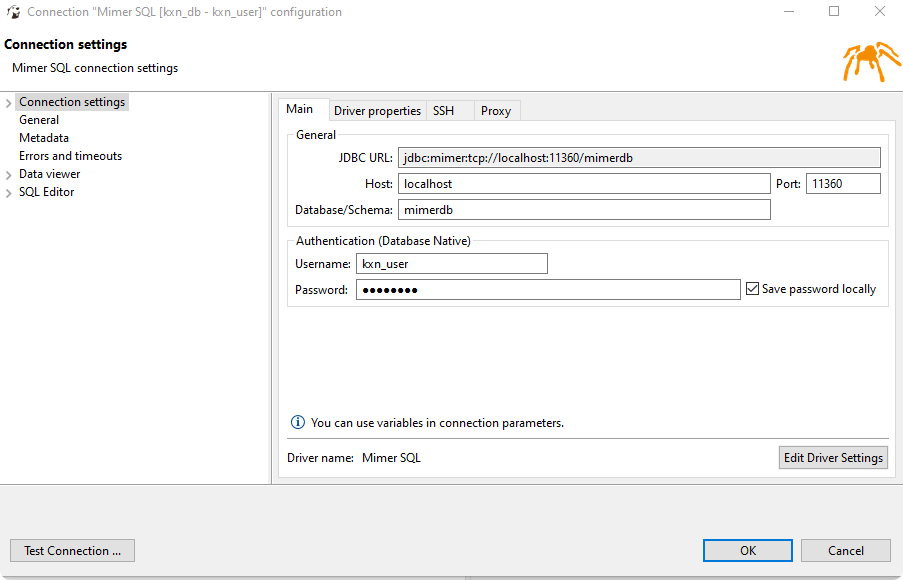903x580 pixels.
Task: Expand the SQL Editor tree node
Action: tap(9, 192)
